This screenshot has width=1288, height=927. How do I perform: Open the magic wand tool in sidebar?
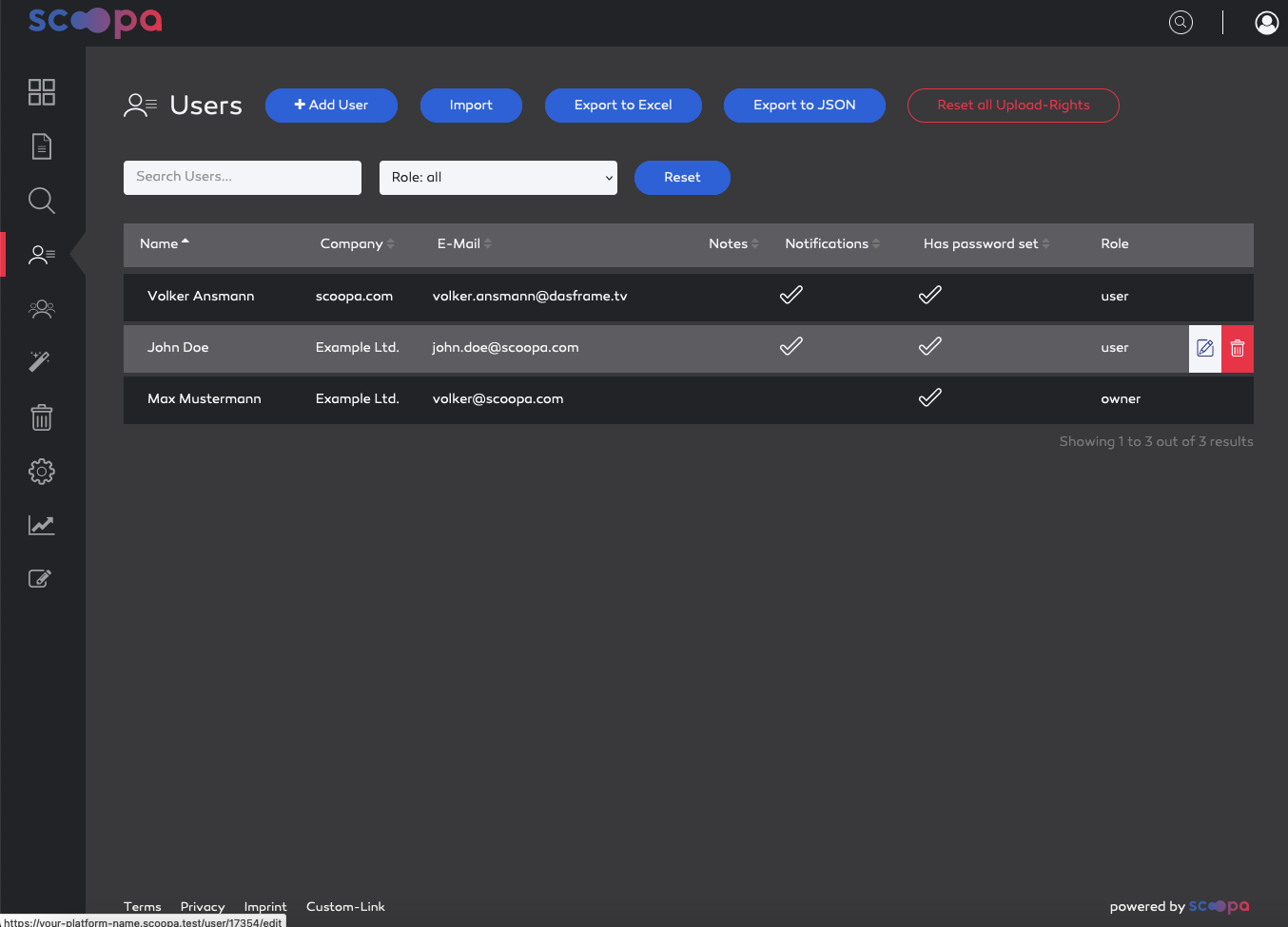(x=42, y=362)
